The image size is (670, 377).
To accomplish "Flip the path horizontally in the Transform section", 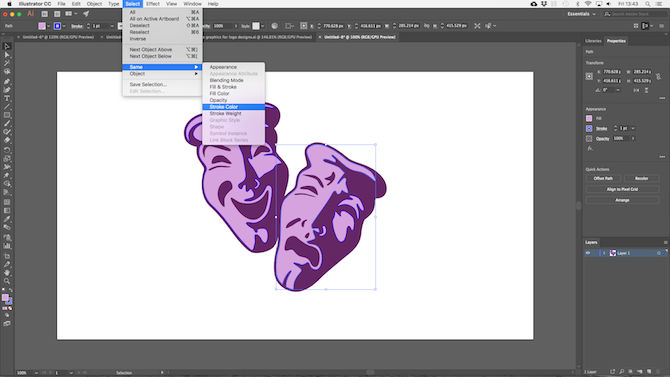I will tap(637, 90).
